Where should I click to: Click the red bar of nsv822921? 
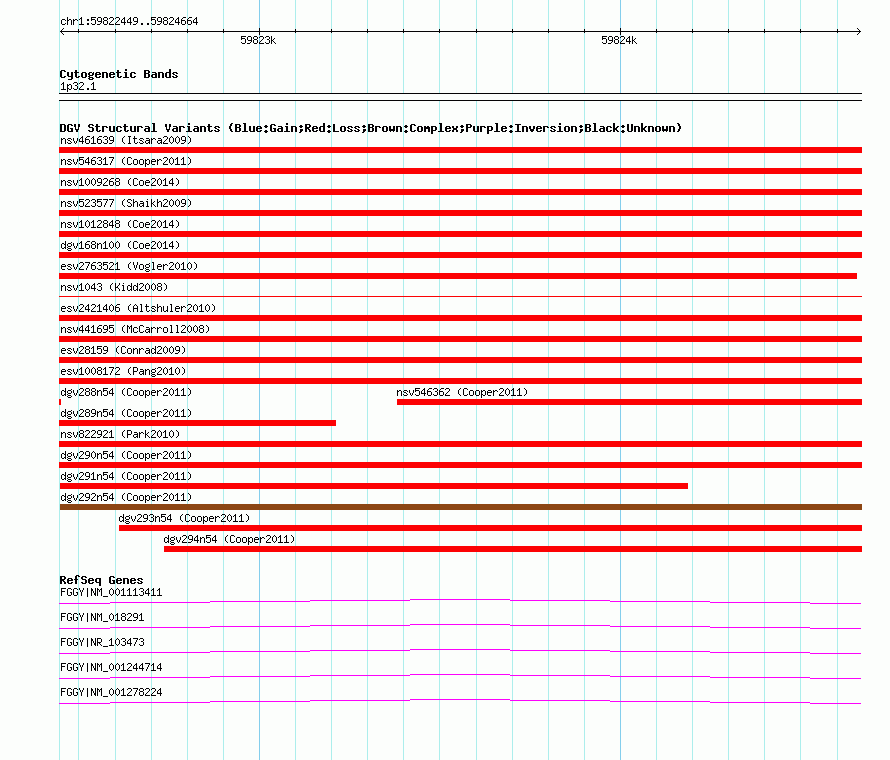pyautogui.click(x=460, y=444)
